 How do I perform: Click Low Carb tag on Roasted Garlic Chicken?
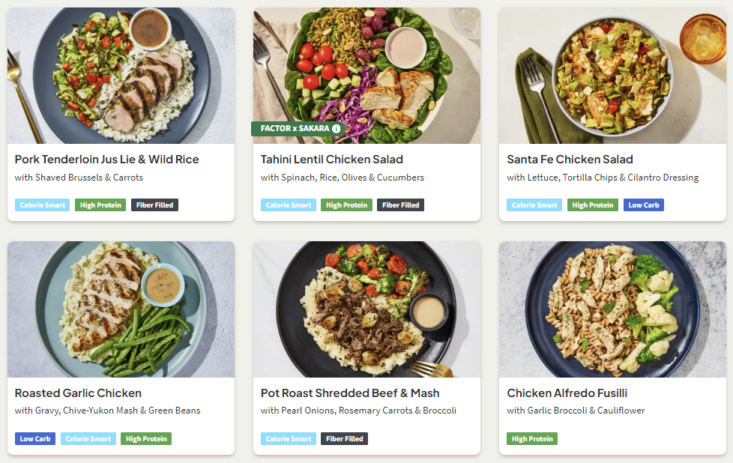coord(35,438)
